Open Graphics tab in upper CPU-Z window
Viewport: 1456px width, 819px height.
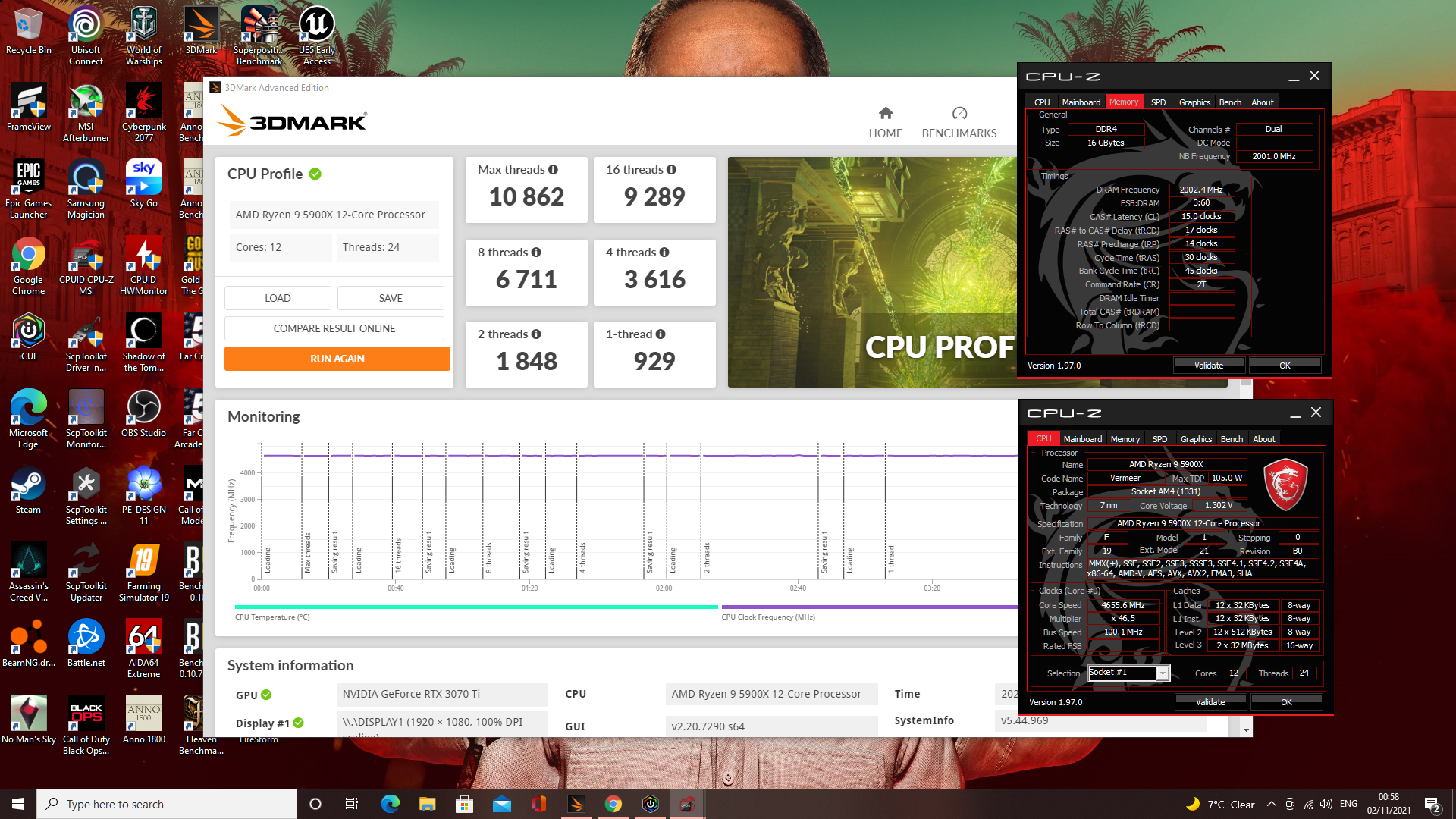click(1194, 102)
